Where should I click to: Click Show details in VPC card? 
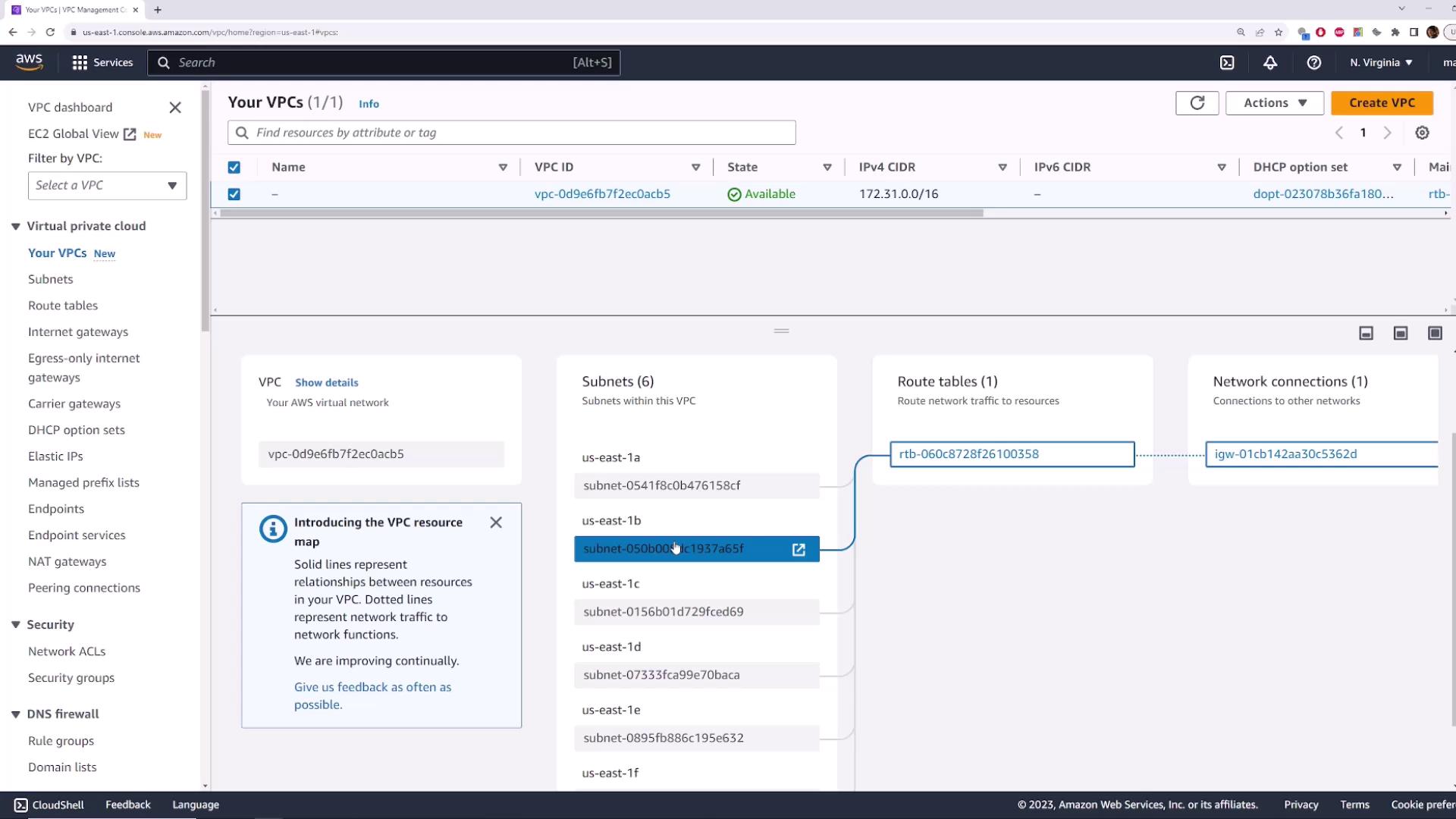[x=327, y=383]
